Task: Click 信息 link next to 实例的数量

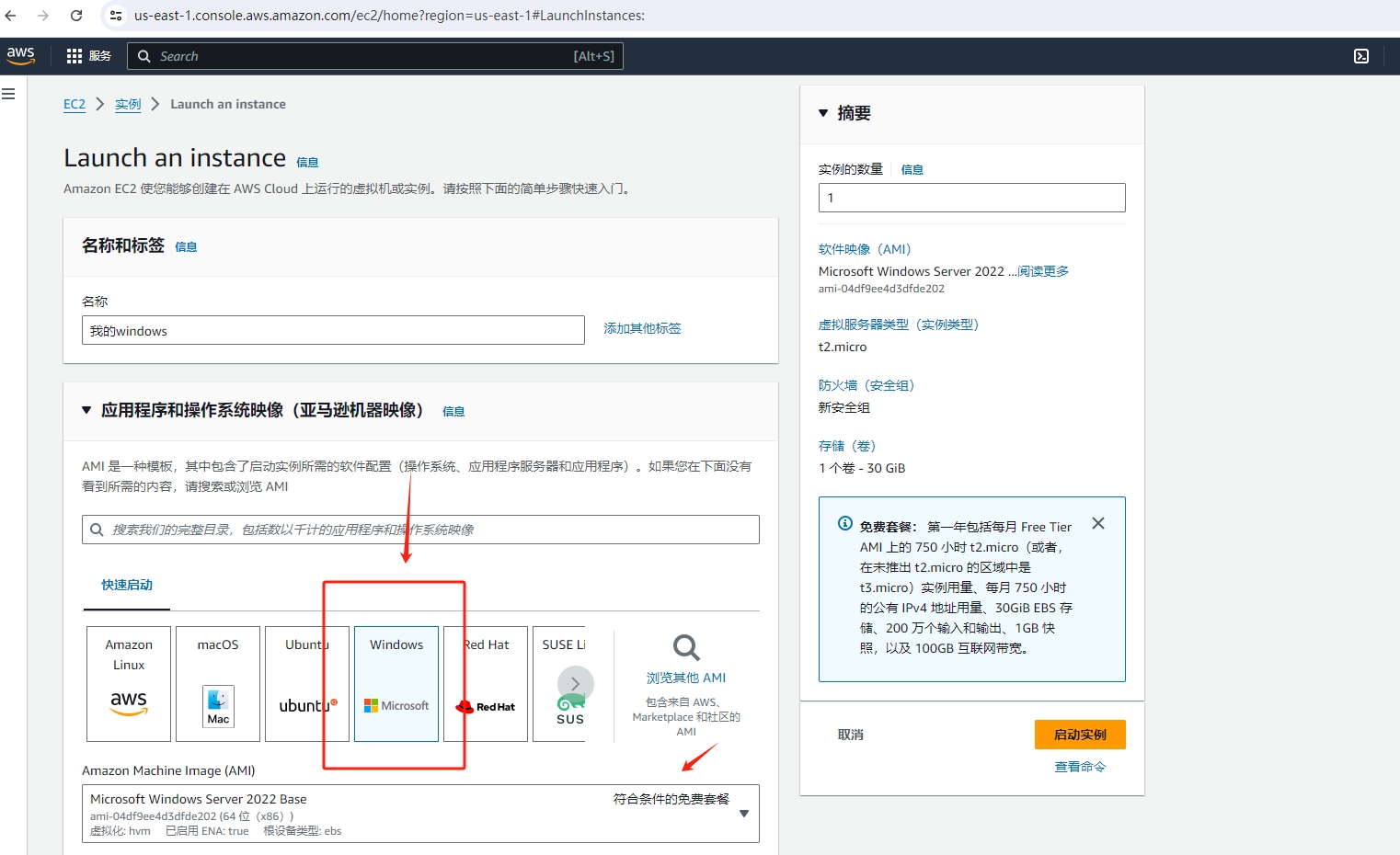Action: click(912, 169)
